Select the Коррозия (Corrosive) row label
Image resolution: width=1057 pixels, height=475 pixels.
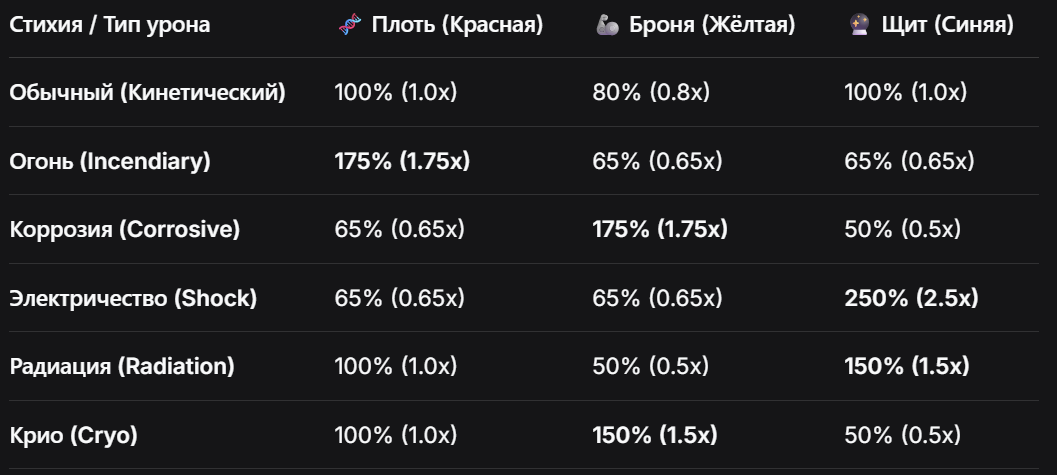[125, 229]
